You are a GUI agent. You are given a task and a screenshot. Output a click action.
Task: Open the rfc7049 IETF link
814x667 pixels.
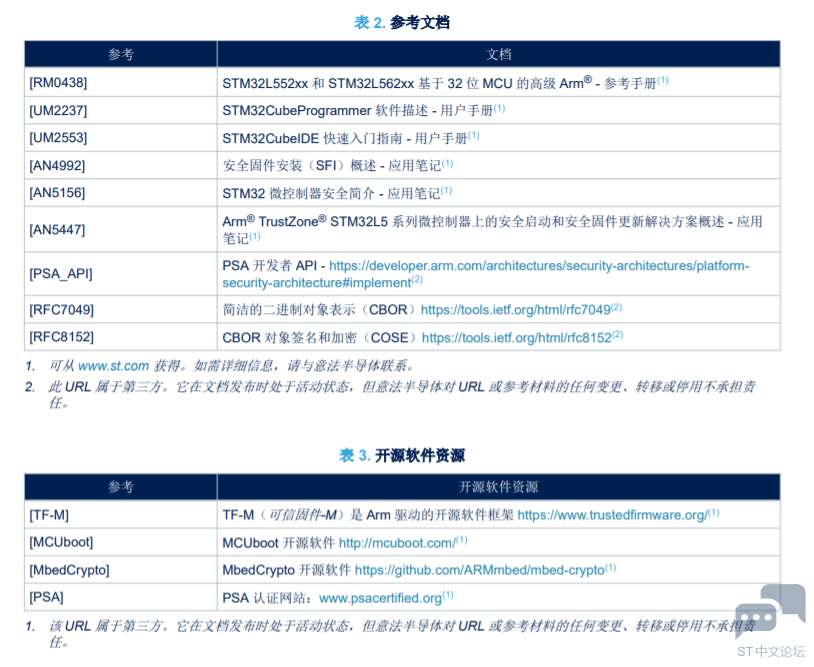[515, 310]
